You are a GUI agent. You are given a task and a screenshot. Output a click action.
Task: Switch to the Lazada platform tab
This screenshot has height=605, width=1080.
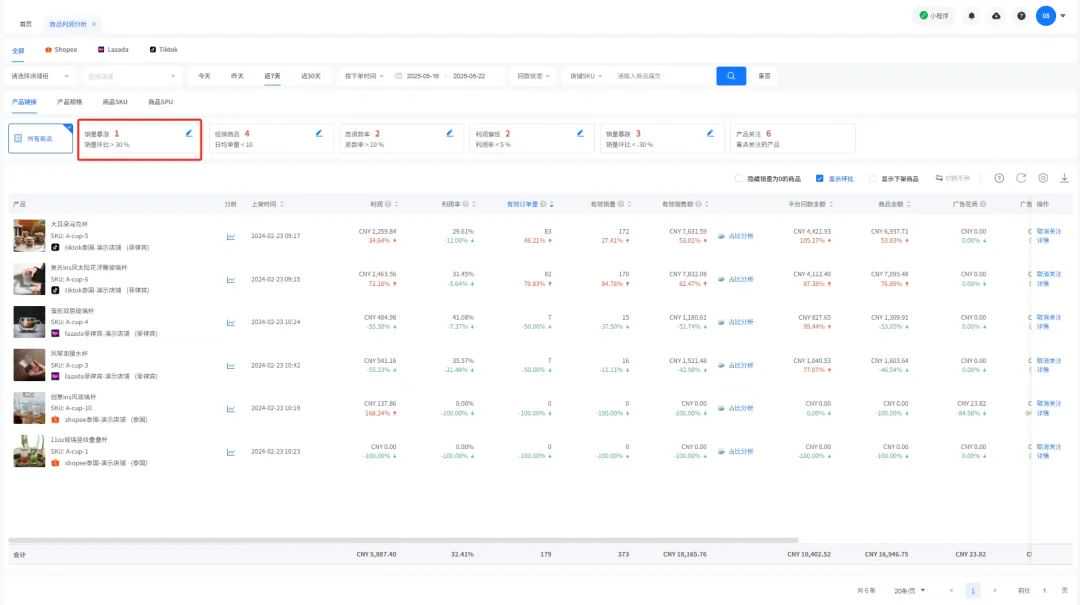tap(113, 50)
